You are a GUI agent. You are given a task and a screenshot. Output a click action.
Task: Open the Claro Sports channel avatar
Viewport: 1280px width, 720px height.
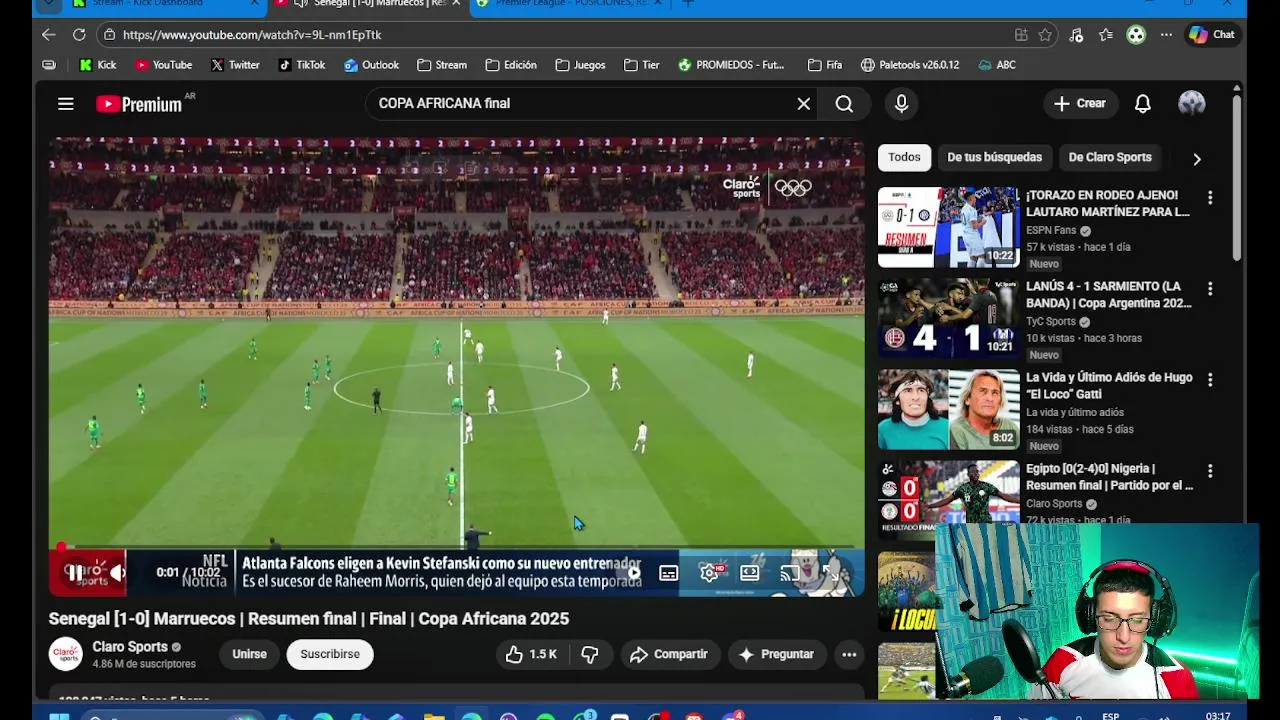(66, 654)
